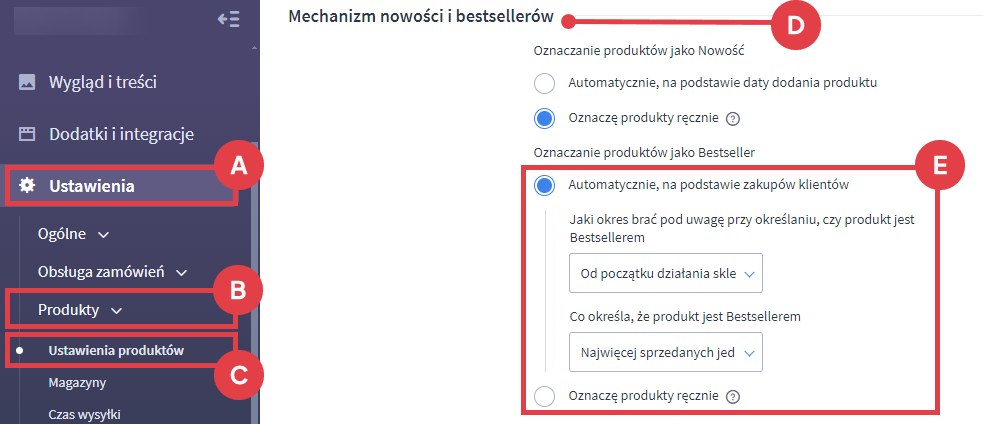The width and height of the screenshot is (983, 424).
Task: Select manual marking for Bestseller products
Action: (x=544, y=397)
